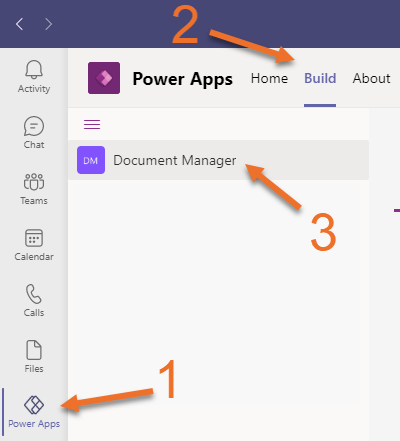The height and width of the screenshot is (441, 400).
Task: Open Files in the sidebar
Action: (x=34, y=356)
